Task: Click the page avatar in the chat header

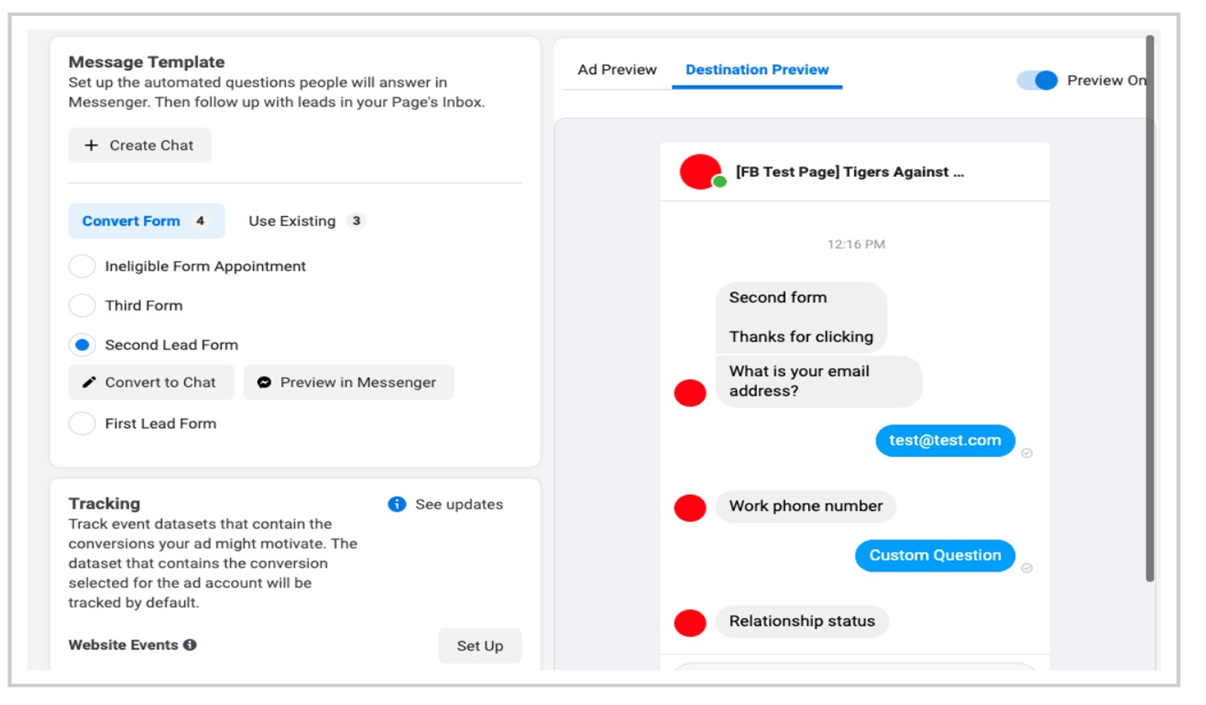Action: [701, 172]
